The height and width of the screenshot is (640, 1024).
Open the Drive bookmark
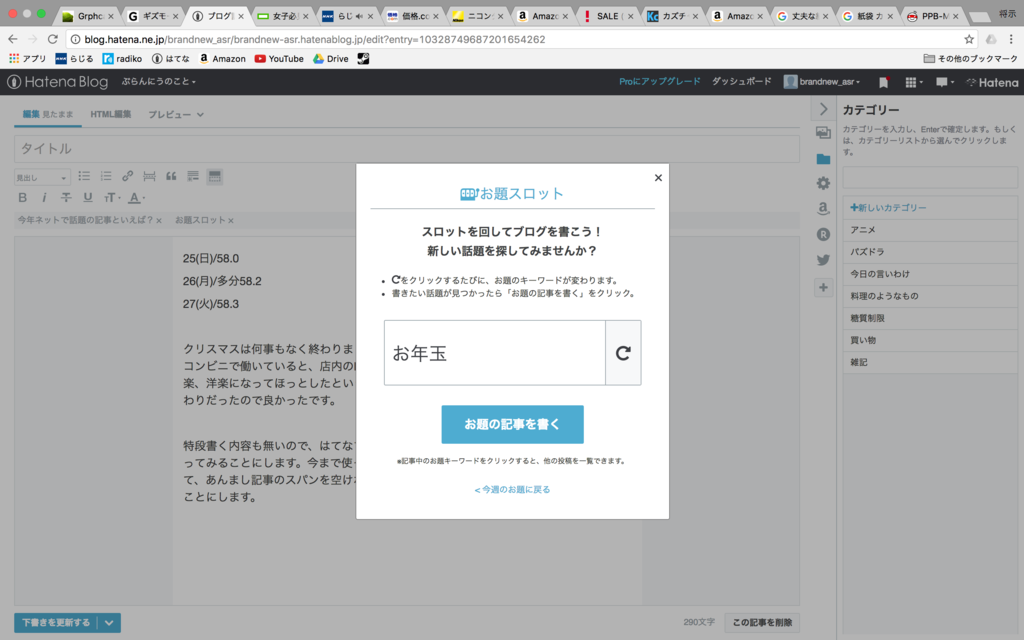[x=330, y=59]
